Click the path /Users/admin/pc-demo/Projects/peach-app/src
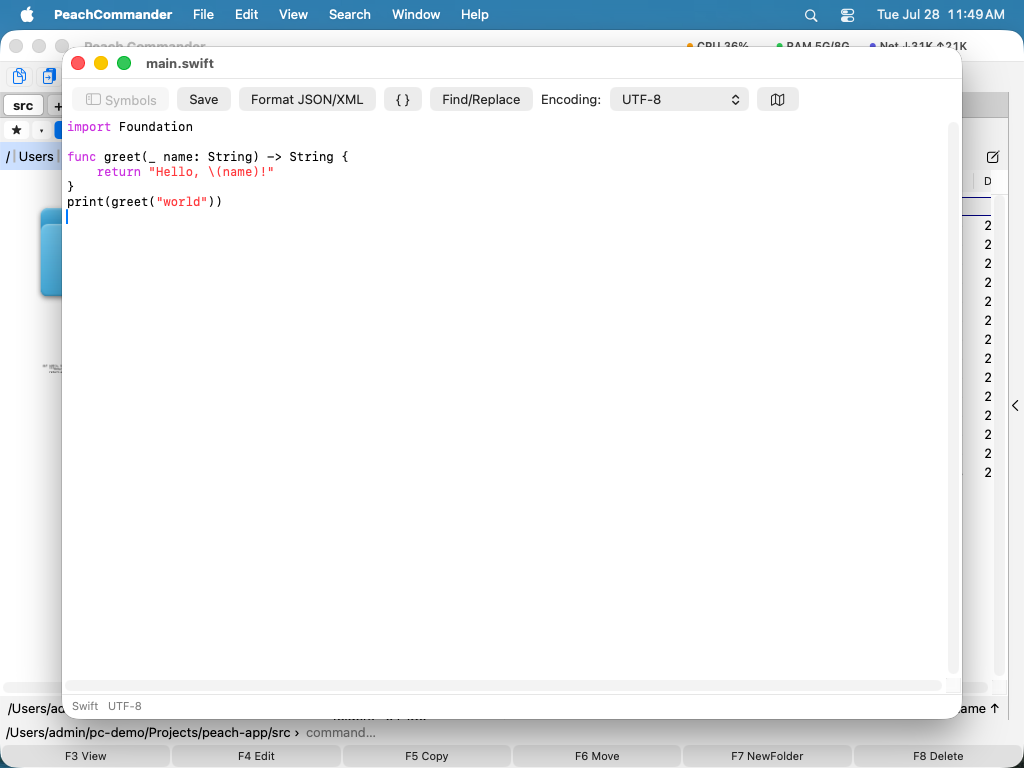Viewport: 1024px width, 768px height. (148, 733)
